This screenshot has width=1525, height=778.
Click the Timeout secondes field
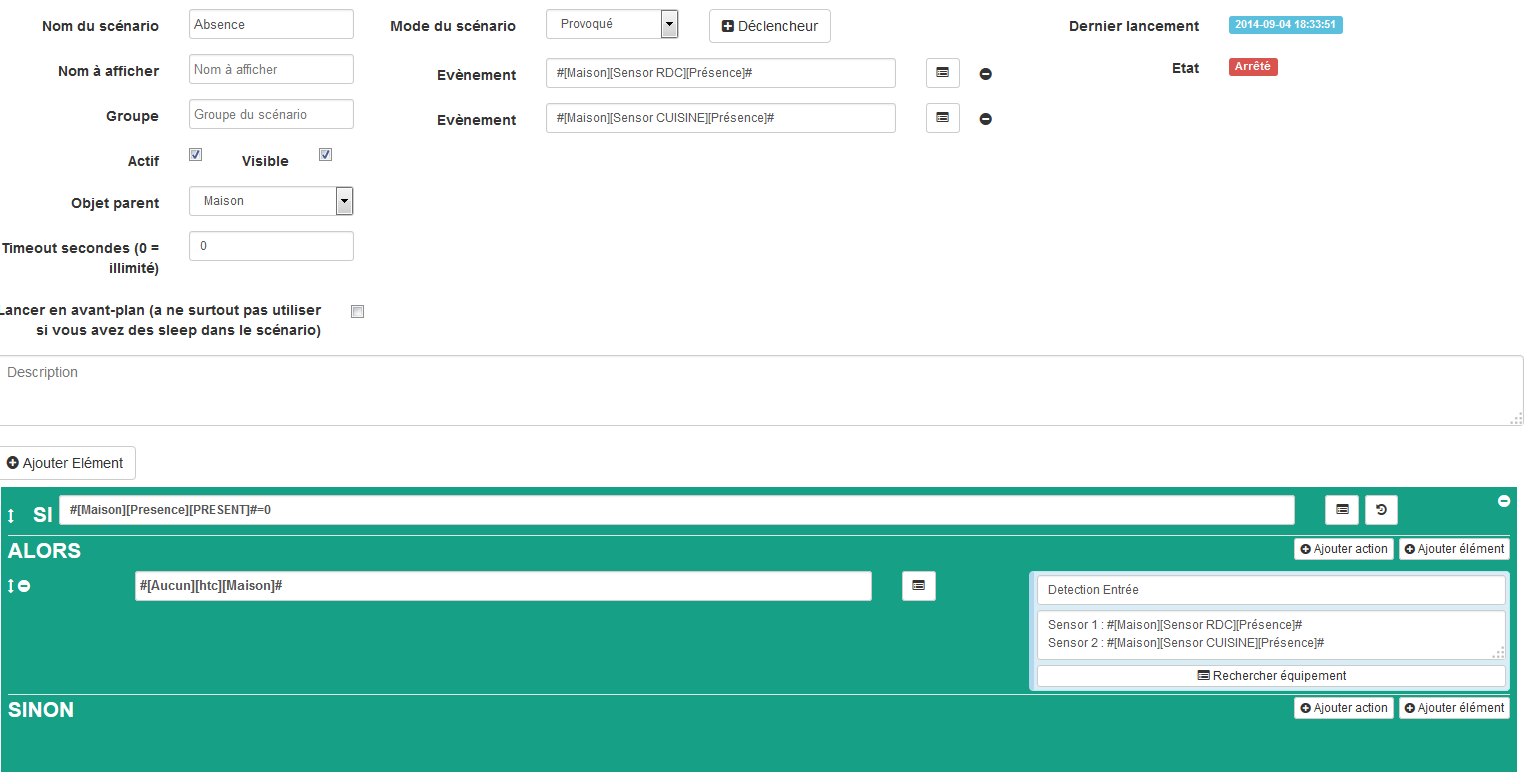(x=271, y=246)
